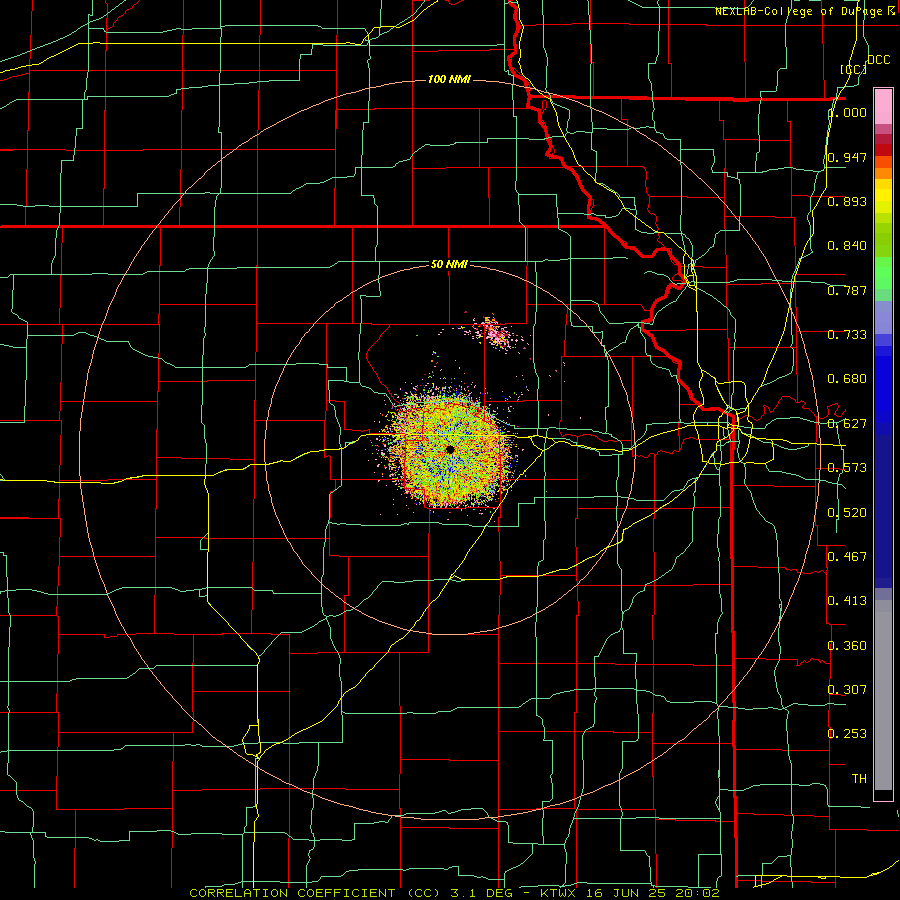
Task: Click the 0.413 color scale value
Action: [x=847, y=601]
